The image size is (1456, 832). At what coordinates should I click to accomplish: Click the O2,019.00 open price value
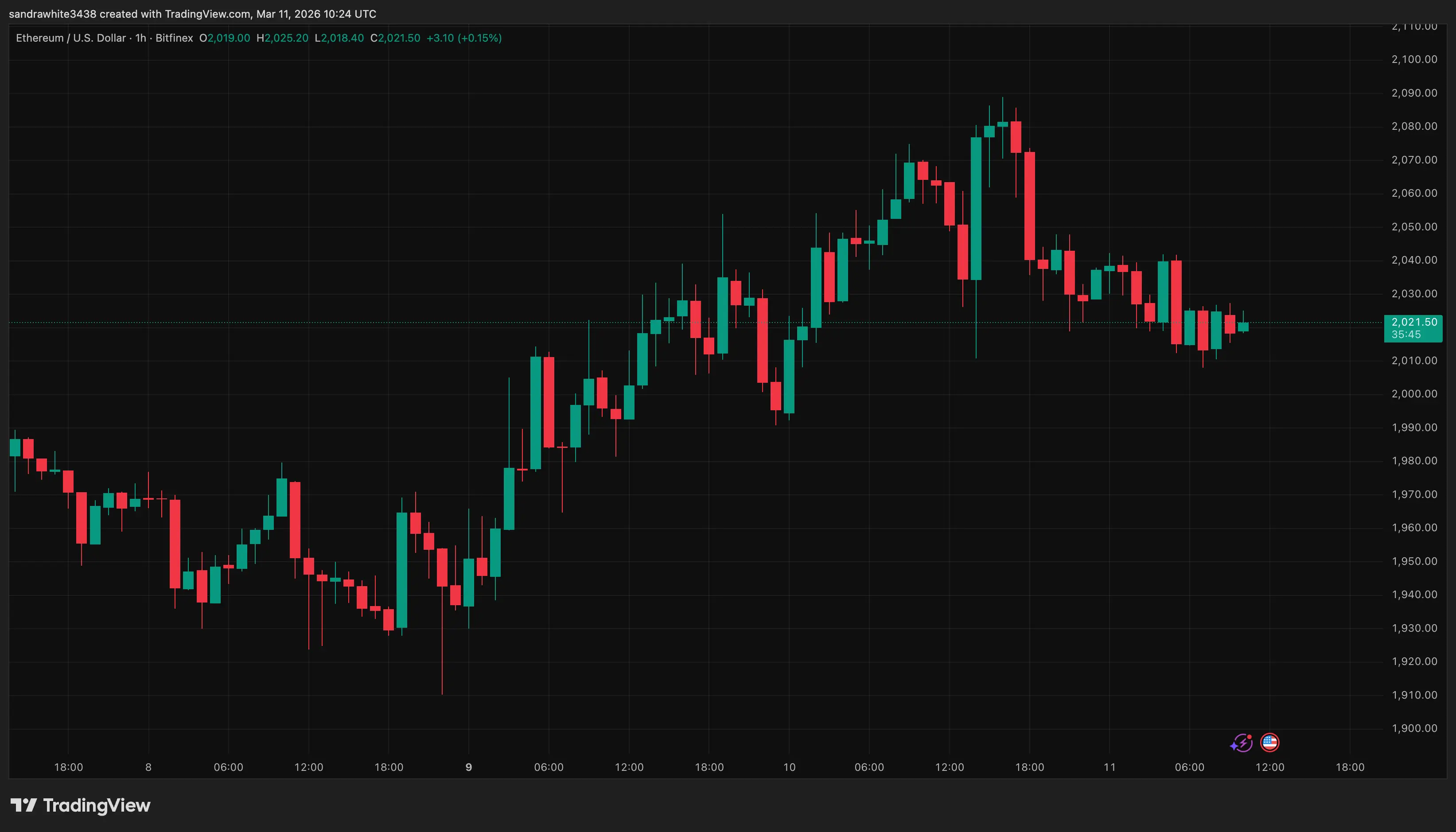tap(225, 38)
